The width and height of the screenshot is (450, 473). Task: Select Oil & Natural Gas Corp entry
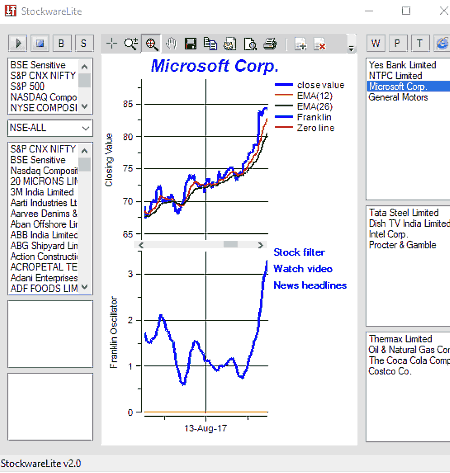[409, 350]
